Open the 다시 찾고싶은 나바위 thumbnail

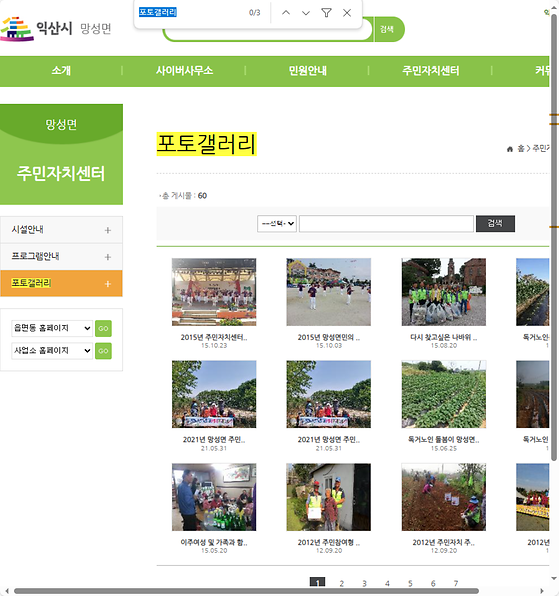(x=443, y=292)
